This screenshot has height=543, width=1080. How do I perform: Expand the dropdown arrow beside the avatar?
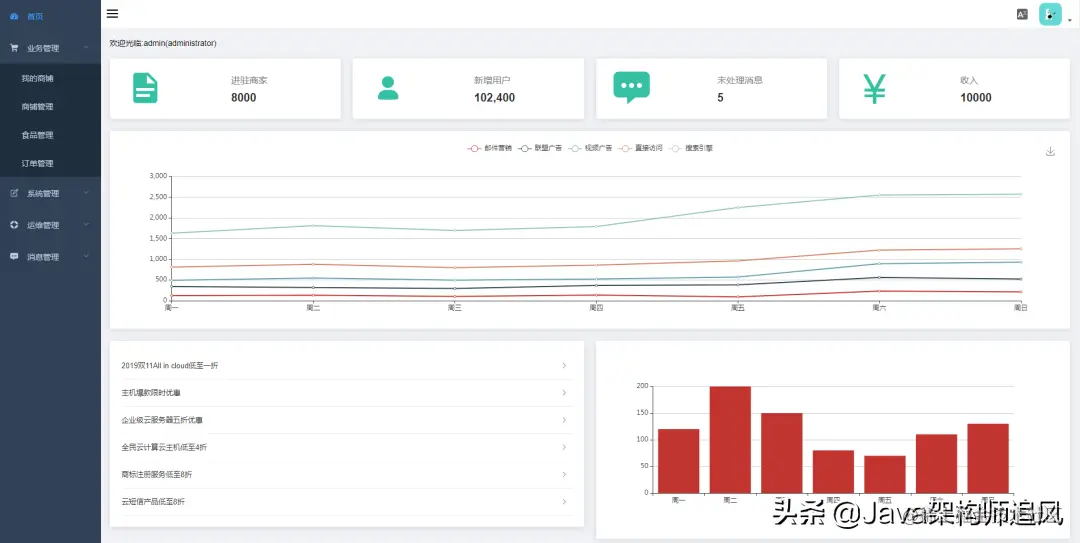pos(1070,21)
